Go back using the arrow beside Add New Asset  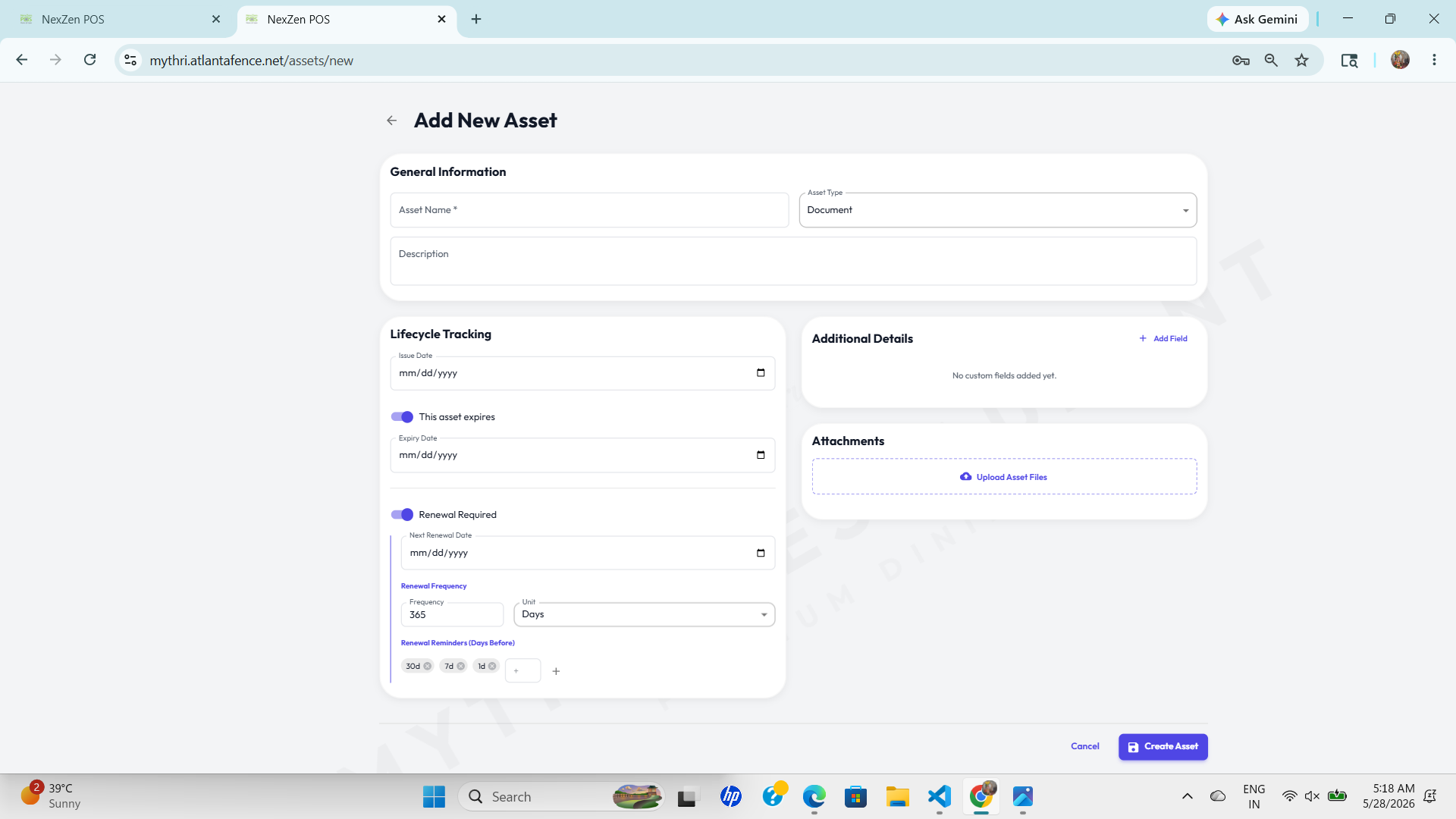391,121
